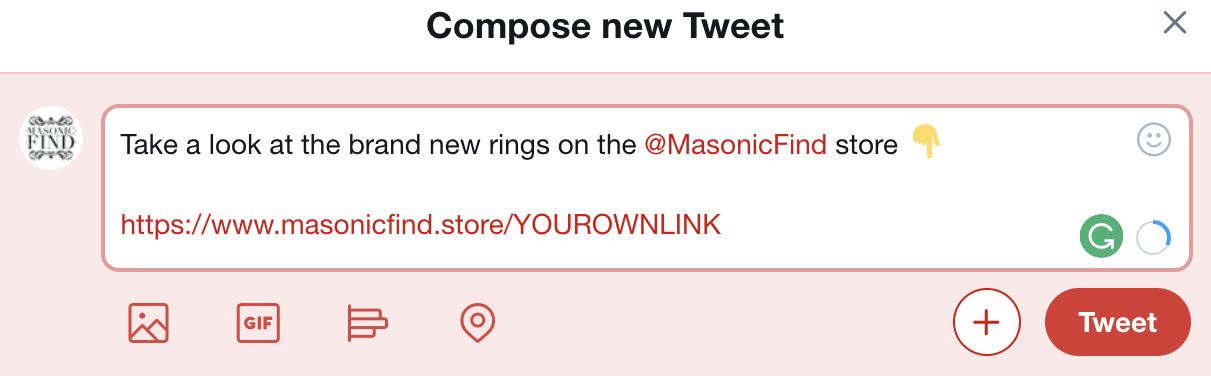Tag a location with the pin icon

pyautogui.click(x=478, y=323)
